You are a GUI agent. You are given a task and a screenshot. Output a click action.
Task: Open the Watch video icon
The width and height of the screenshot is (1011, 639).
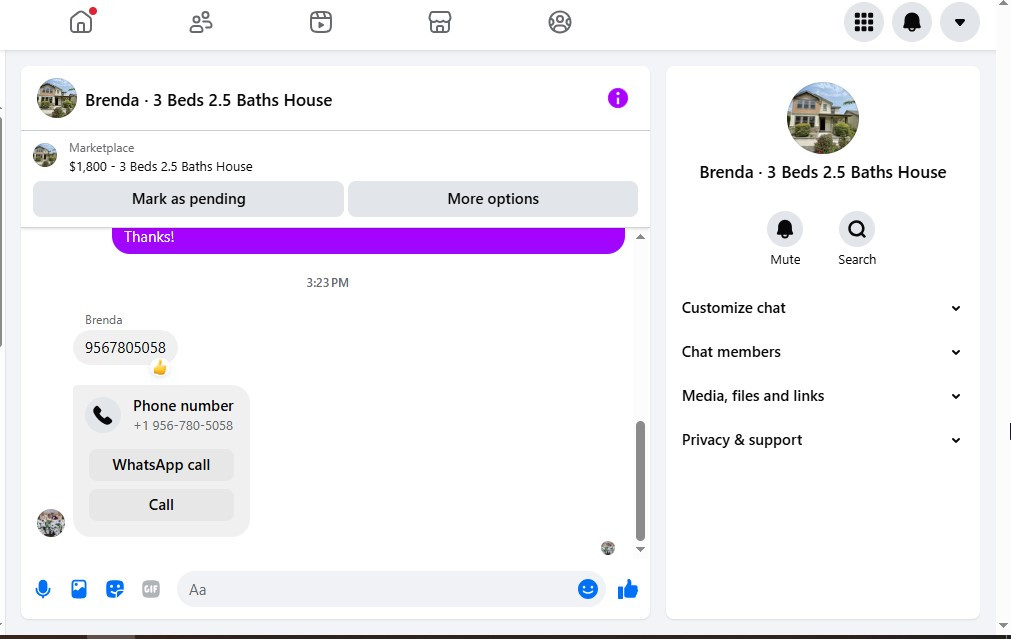320,22
